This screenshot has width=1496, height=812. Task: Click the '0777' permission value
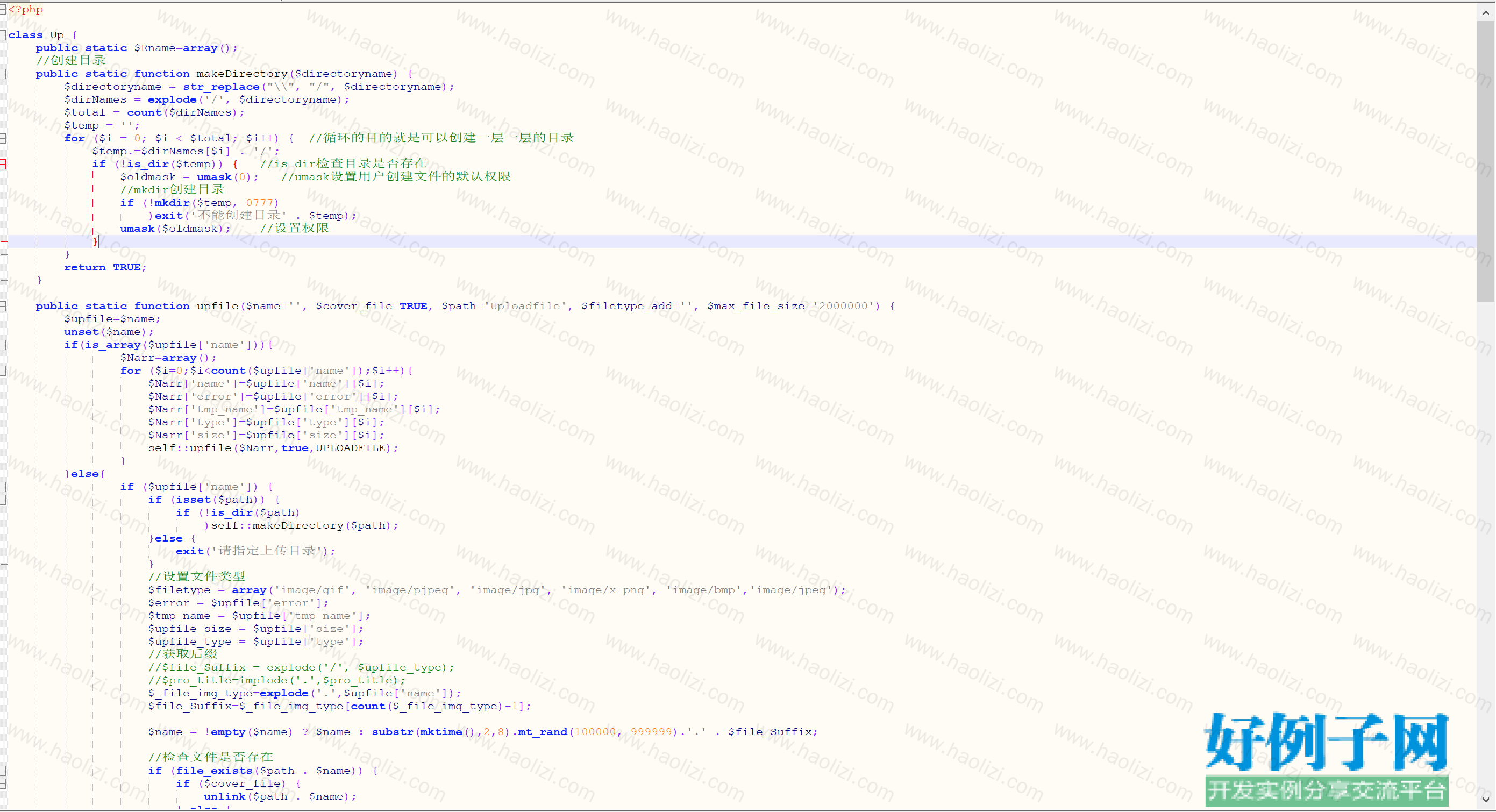tap(260, 203)
